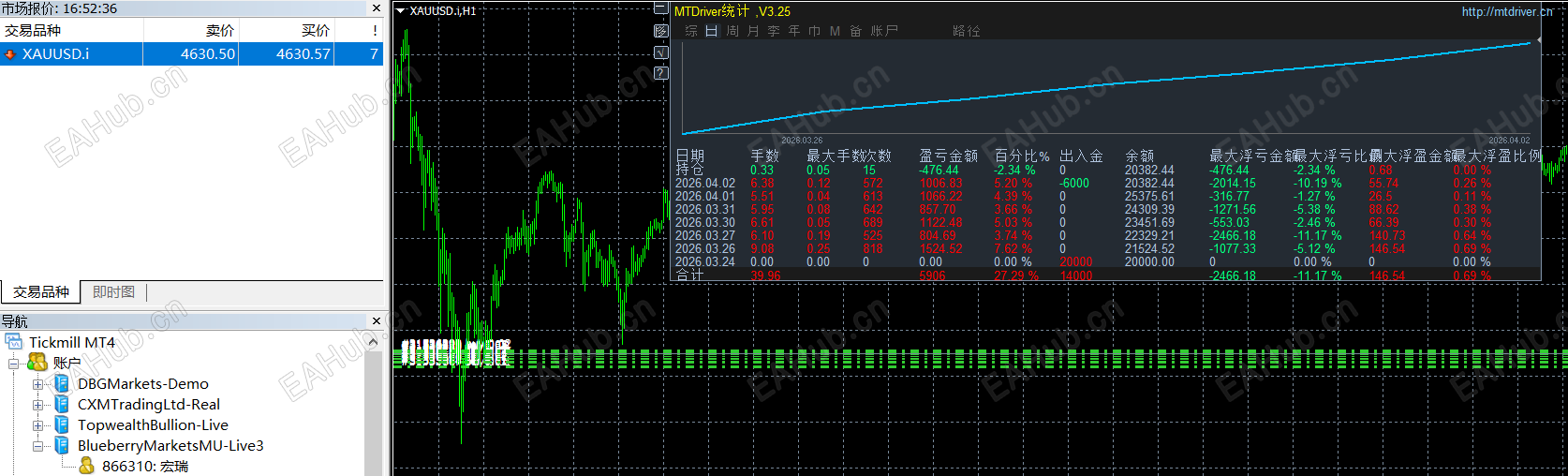Click the 账户 accounts group icon
The image size is (1568, 476).
tap(37, 363)
